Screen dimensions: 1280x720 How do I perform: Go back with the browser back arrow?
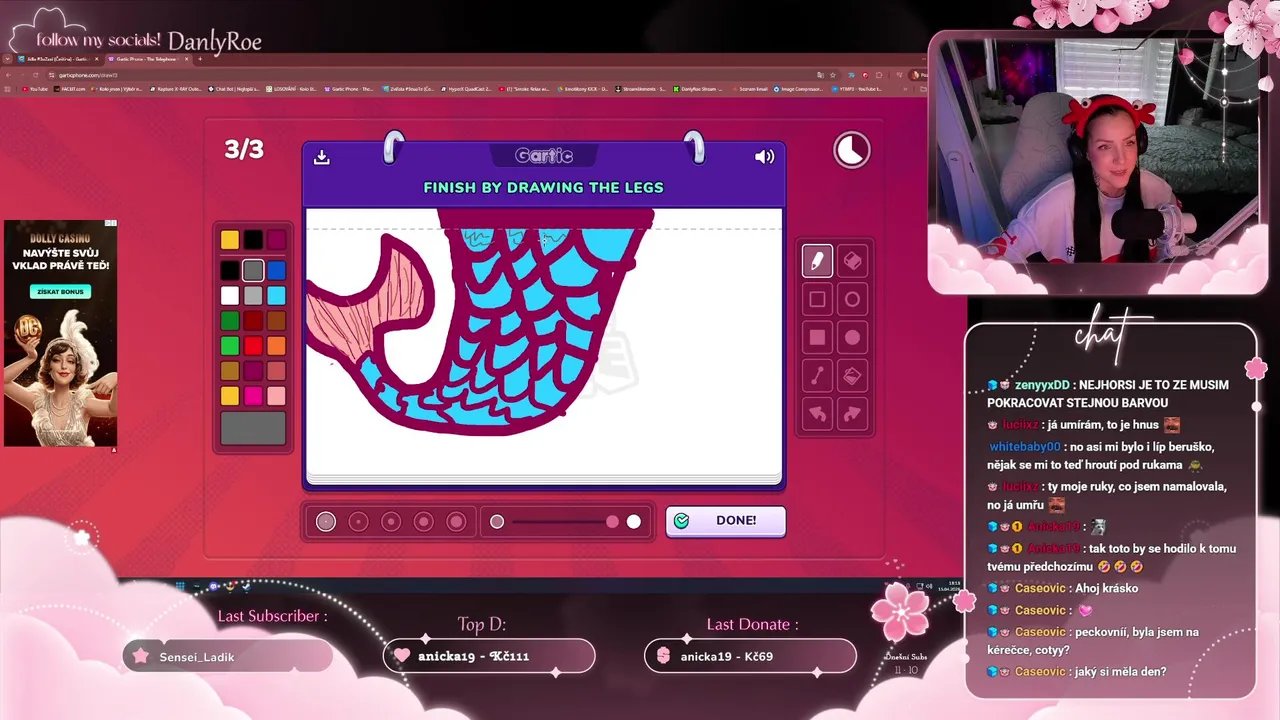(x=8, y=75)
